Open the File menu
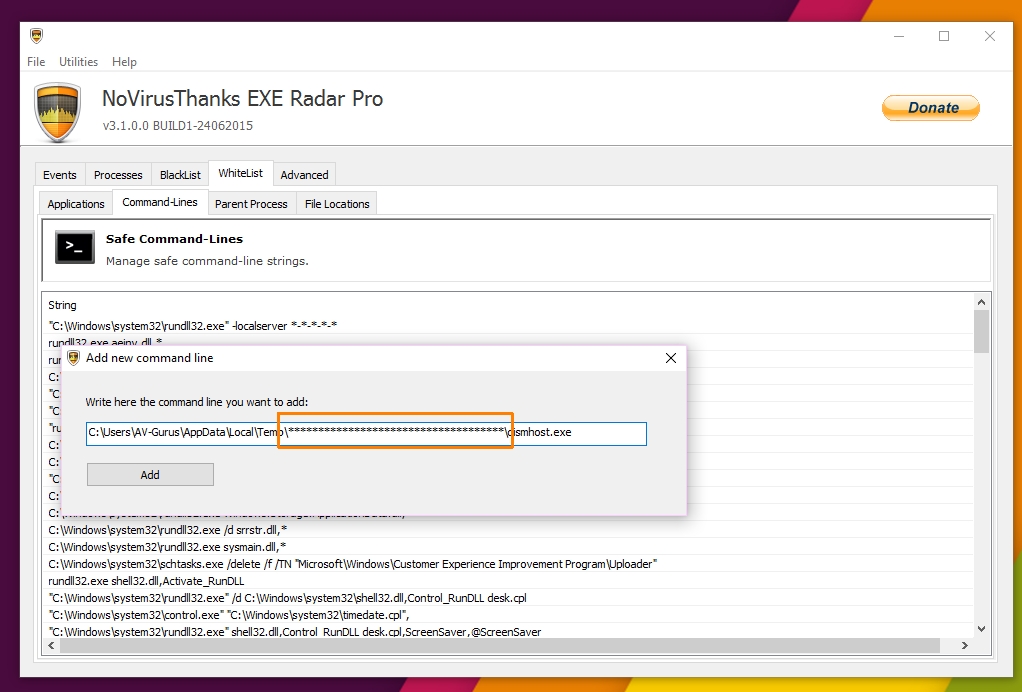The height and width of the screenshot is (692, 1022). coord(36,62)
